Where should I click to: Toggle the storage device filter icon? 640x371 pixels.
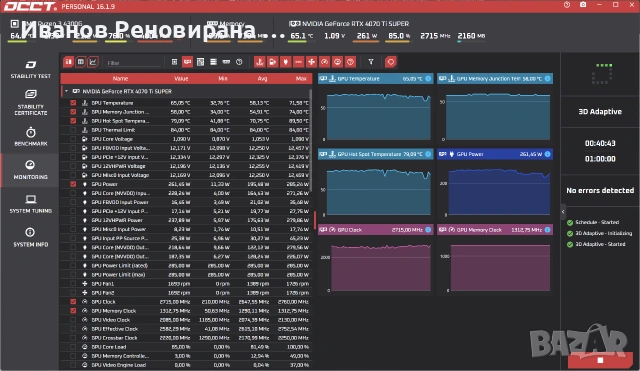pyautogui.click(x=213, y=62)
